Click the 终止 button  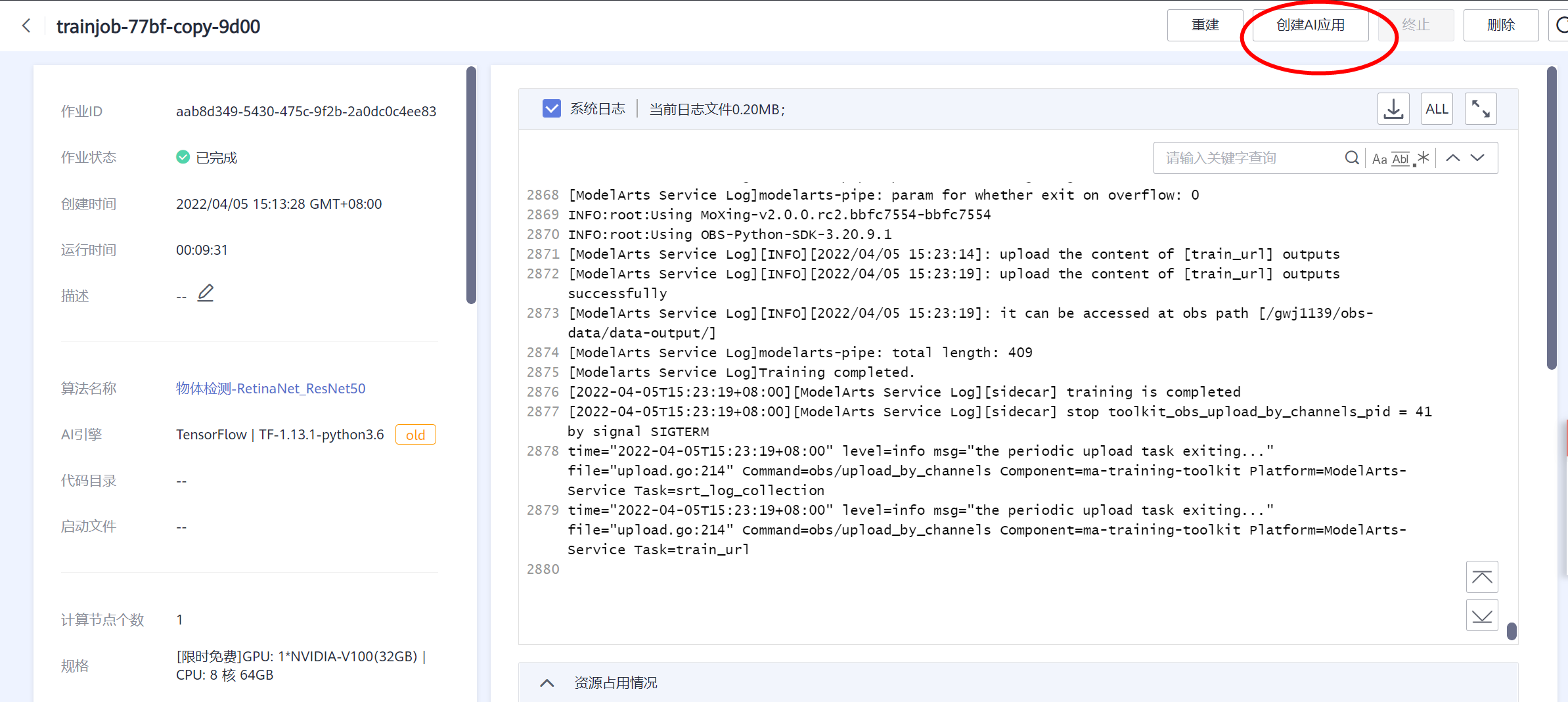tap(1416, 26)
